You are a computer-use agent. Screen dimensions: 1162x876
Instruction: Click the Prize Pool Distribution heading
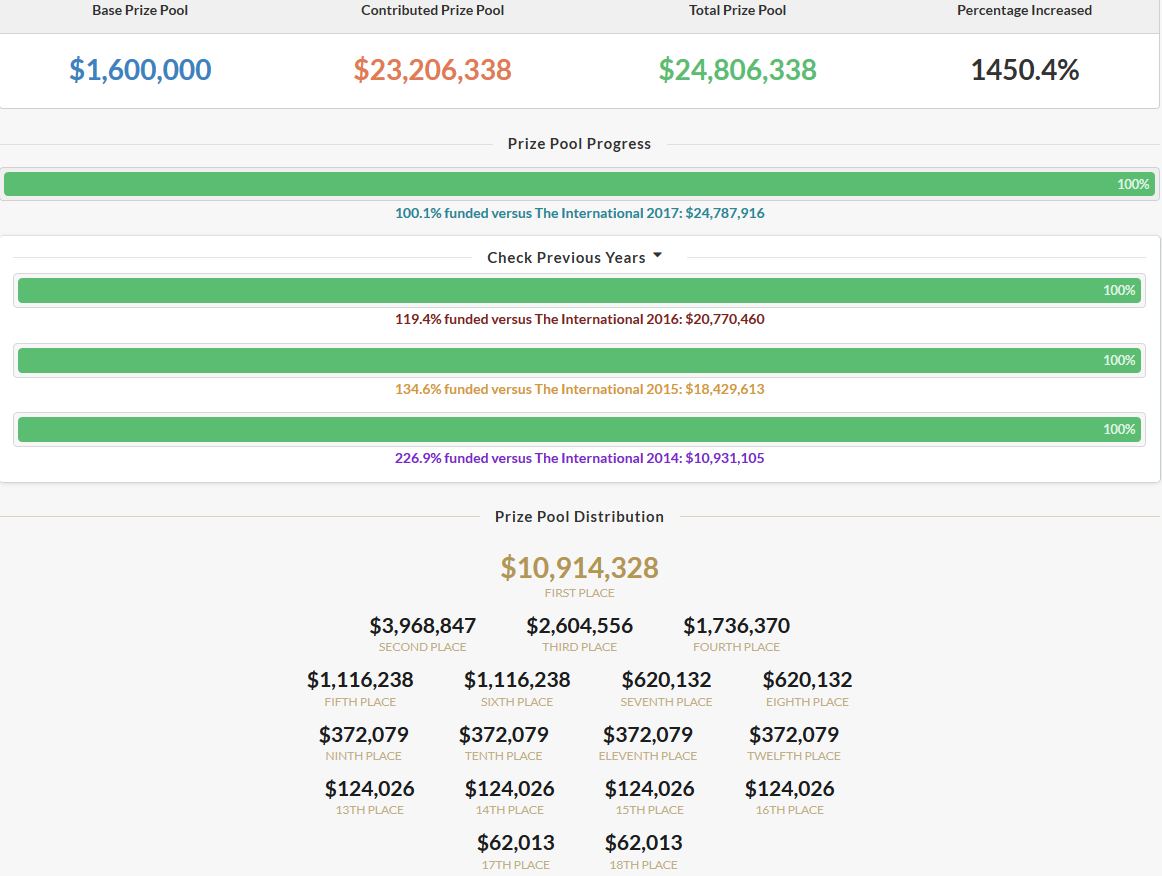(580, 517)
